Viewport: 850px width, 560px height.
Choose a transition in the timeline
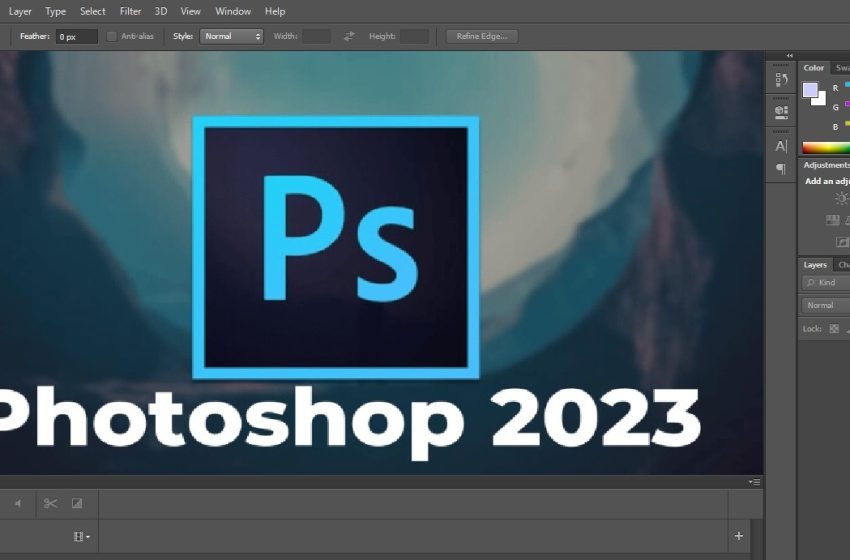(x=77, y=504)
